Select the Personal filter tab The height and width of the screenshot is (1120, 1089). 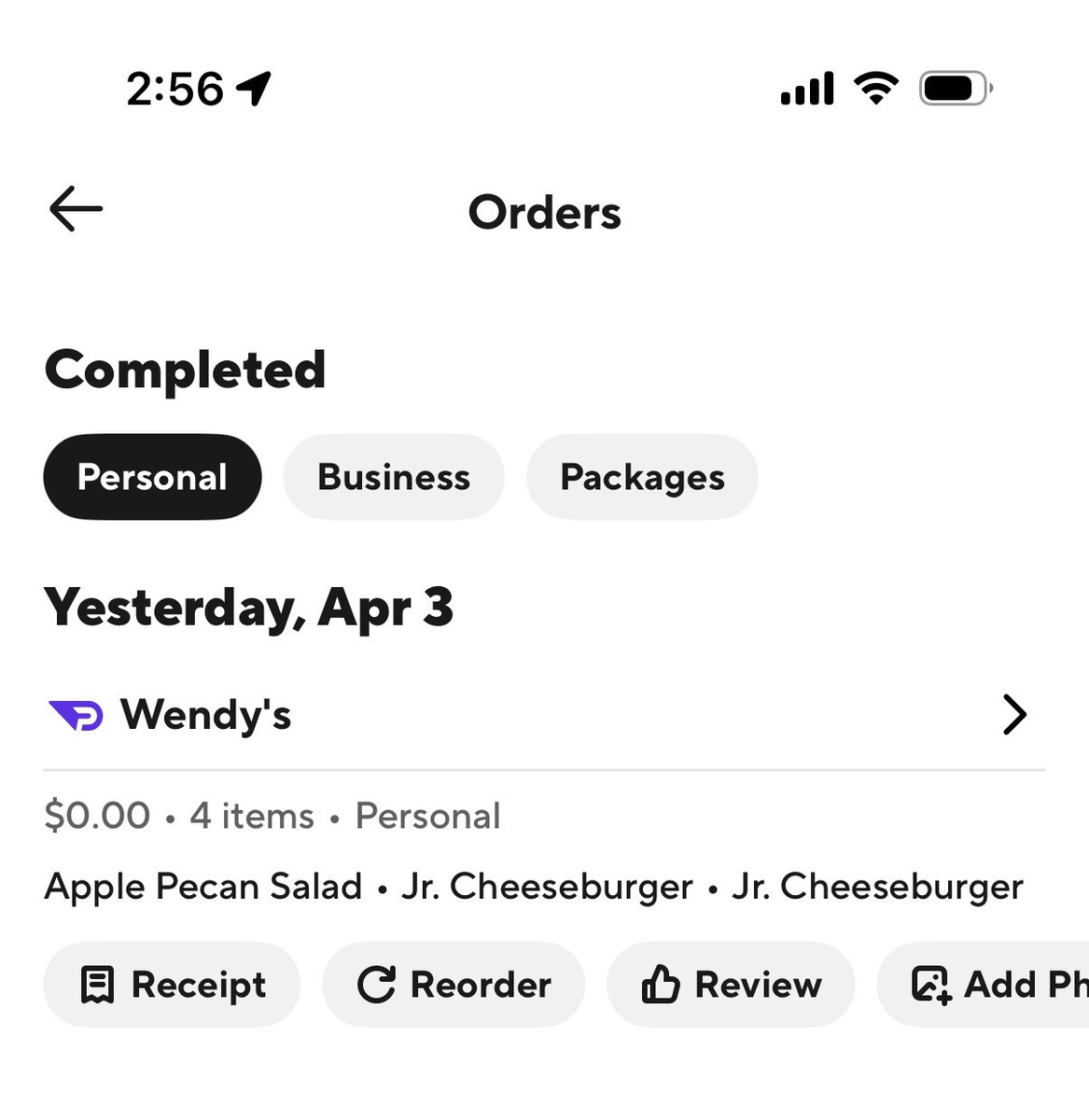(152, 477)
